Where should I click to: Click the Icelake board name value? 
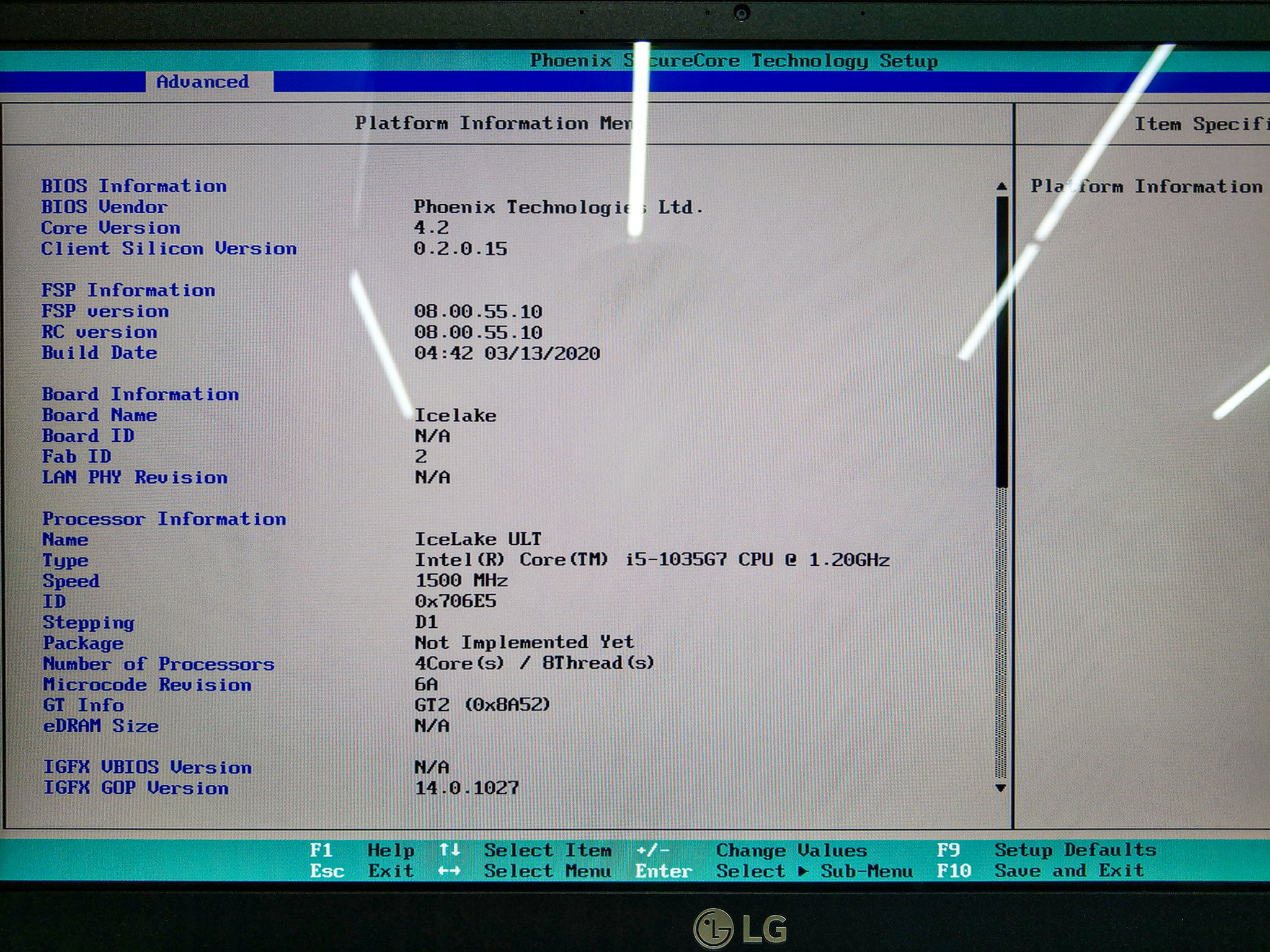(455, 415)
